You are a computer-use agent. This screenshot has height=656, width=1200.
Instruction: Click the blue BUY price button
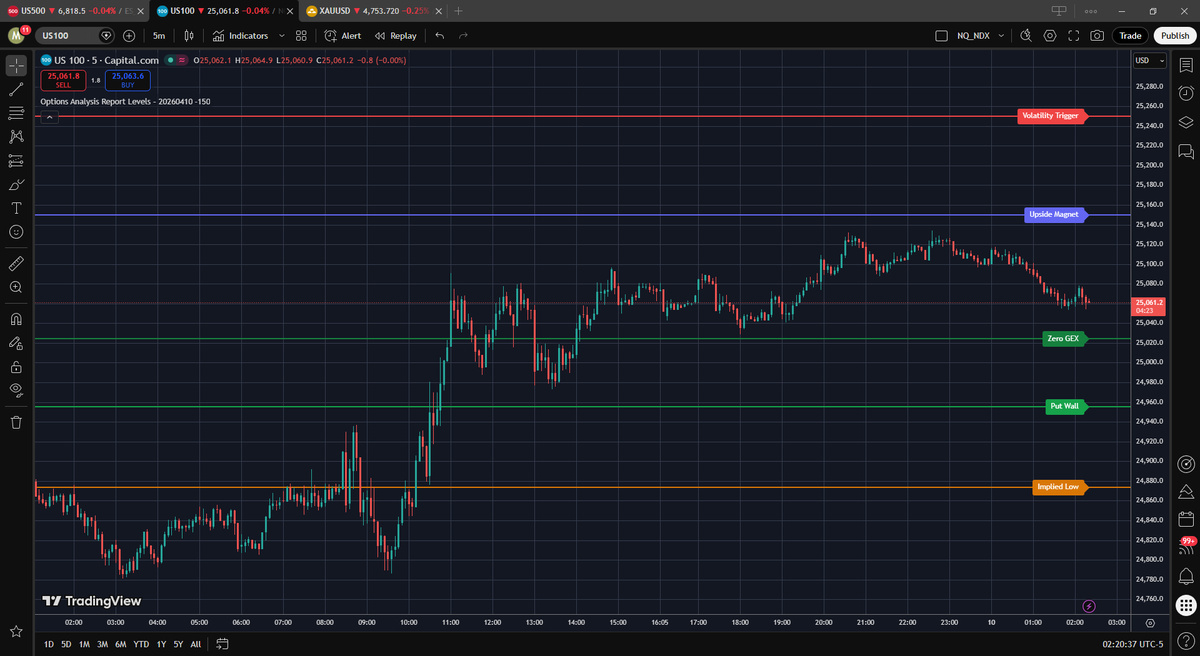(x=127, y=80)
